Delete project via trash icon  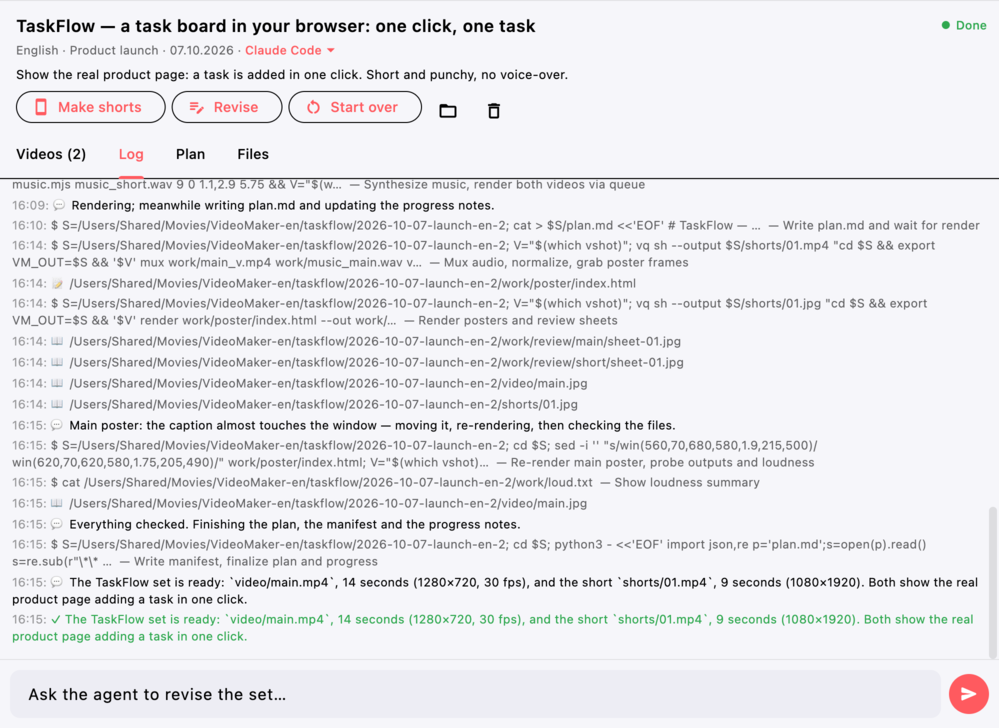point(494,111)
